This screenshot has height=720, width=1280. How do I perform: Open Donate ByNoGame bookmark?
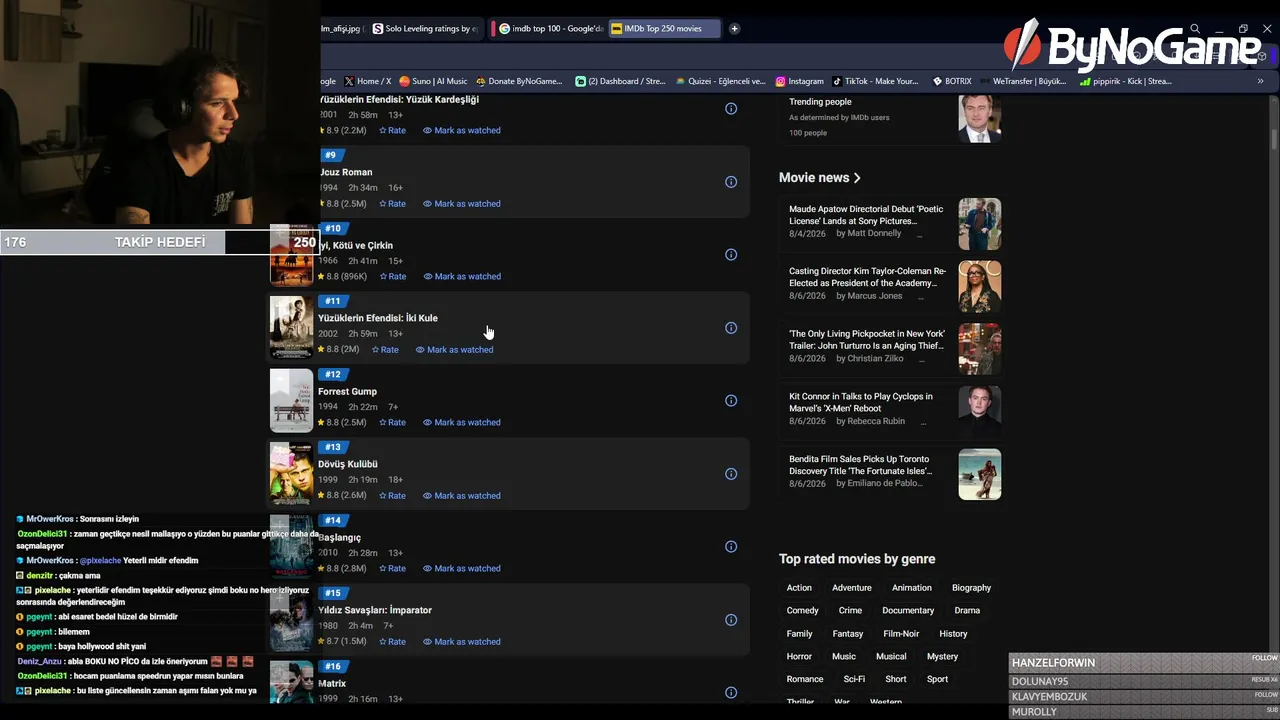click(519, 81)
